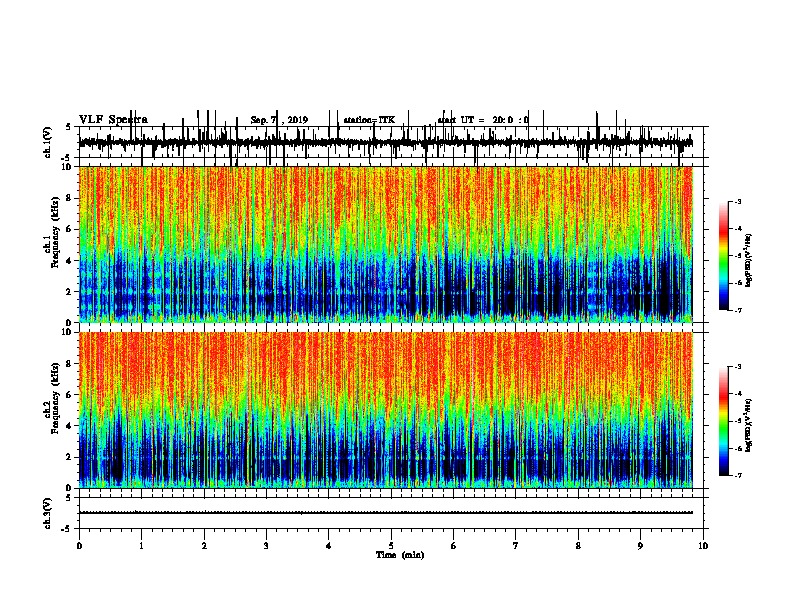Click the ch.1 colorbar 'log(PSD)(V²/Hz)' label
The width and height of the screenshot is (792, 612).
point(748,261)
